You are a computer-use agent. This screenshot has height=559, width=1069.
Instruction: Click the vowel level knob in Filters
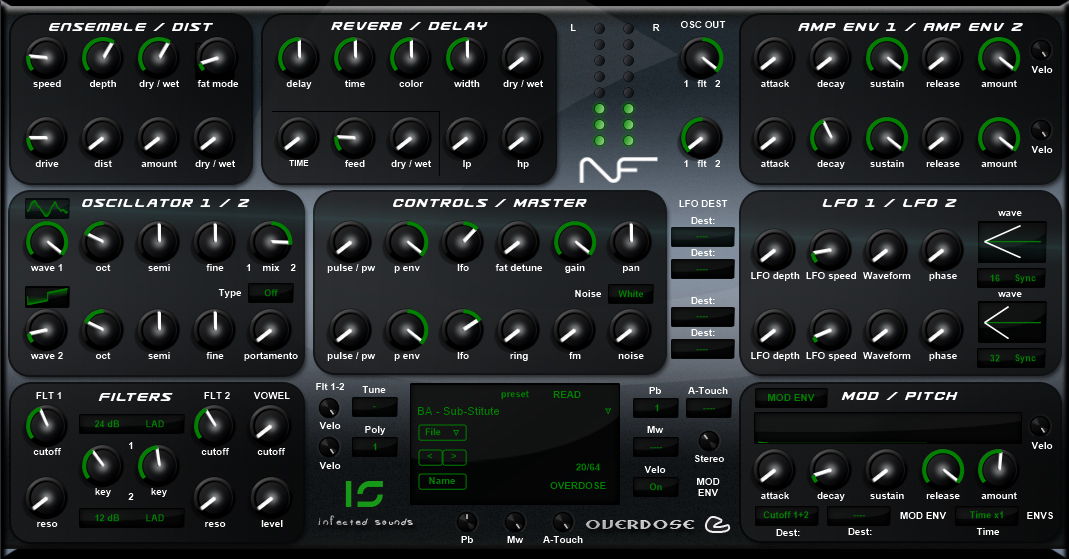271,498
